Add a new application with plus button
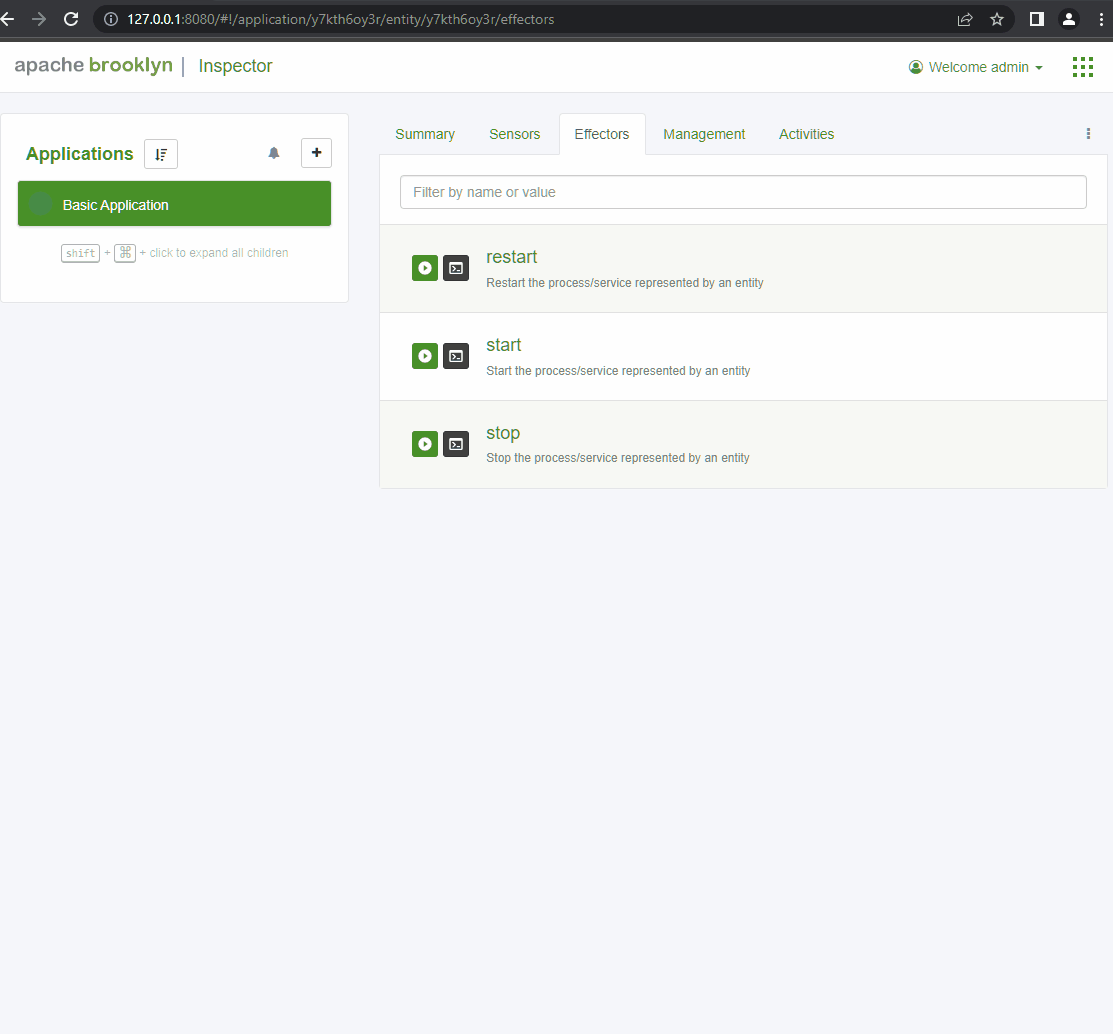This screenshot has height=1034, width=1113. [317, 153]
